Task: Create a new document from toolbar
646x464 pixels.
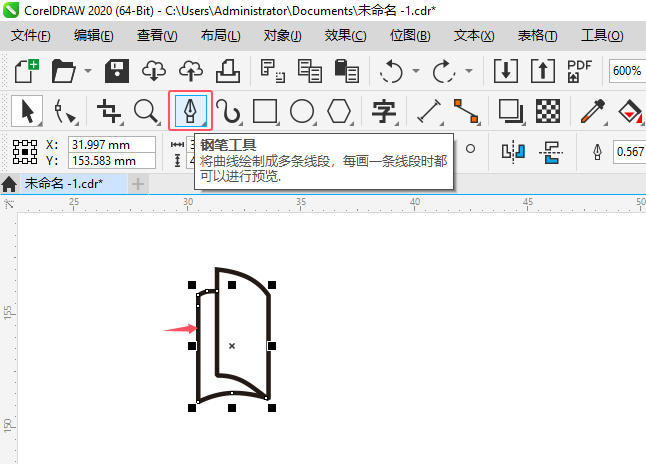Action: click(x=27, y=71)
